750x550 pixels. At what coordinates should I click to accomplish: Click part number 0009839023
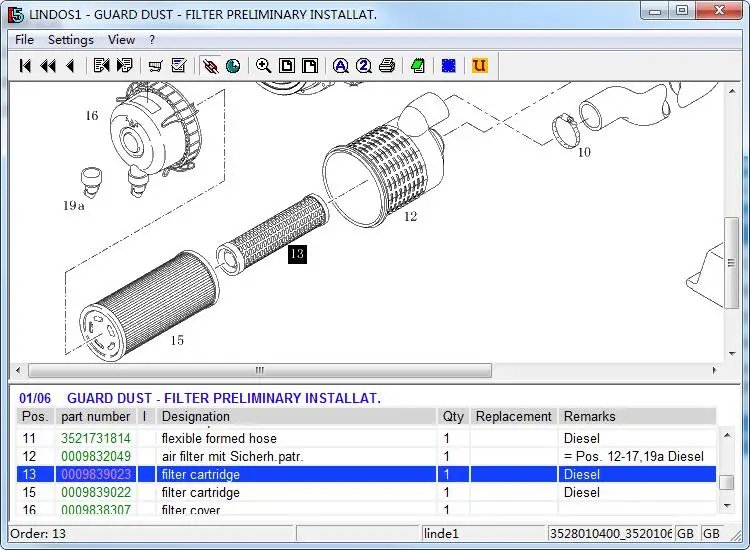click(96, 474)
